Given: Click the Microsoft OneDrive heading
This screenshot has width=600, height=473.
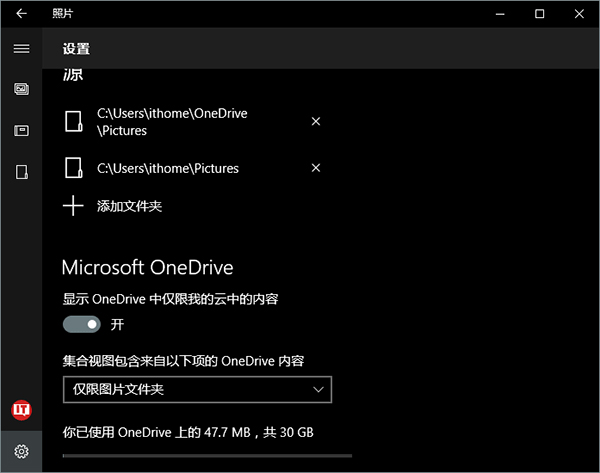Looking at the screenshot, I should click(147, 267).
